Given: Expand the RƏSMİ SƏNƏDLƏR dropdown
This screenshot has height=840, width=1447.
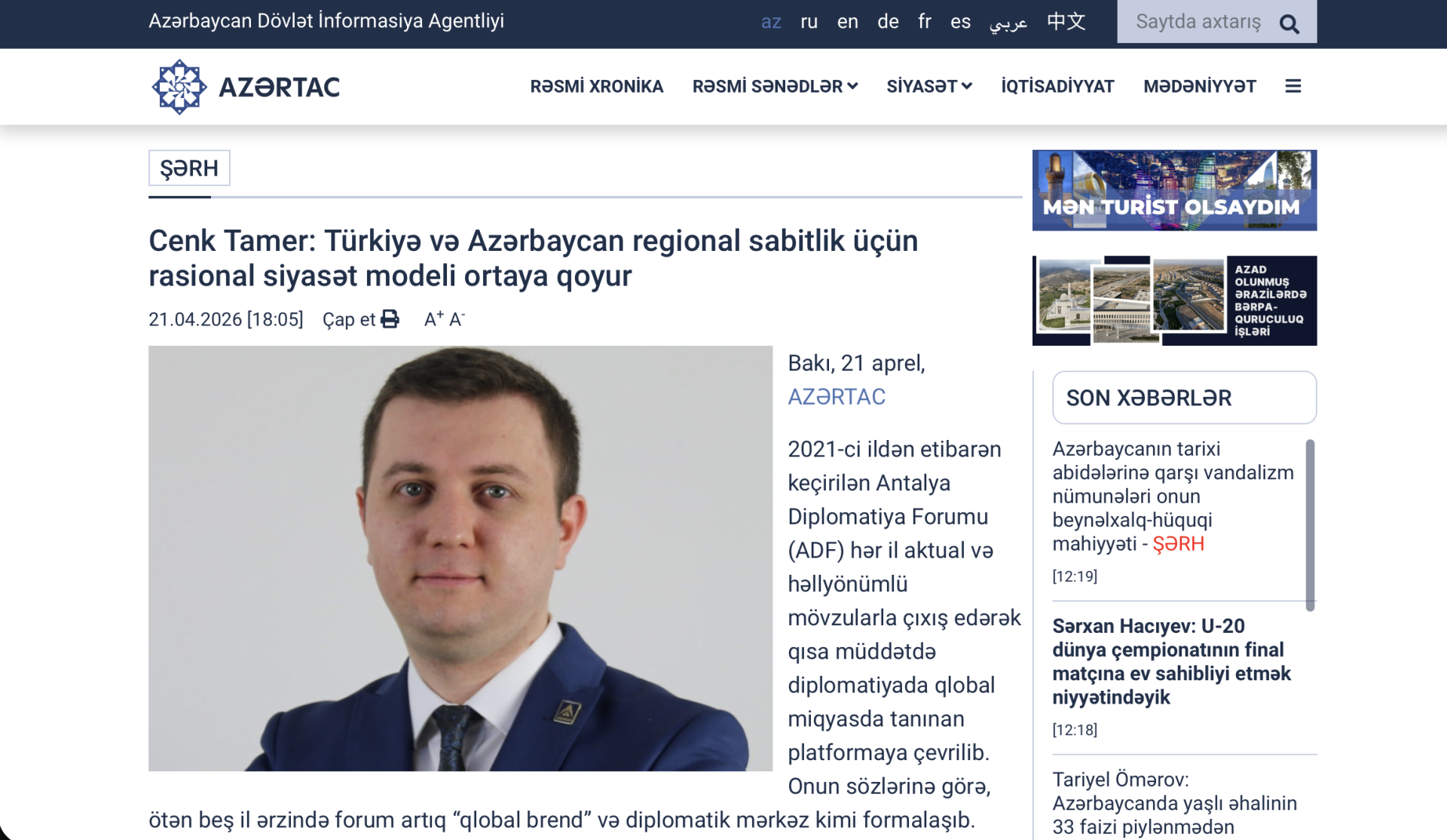Looking at the screenshot, I should pos(775,87).
